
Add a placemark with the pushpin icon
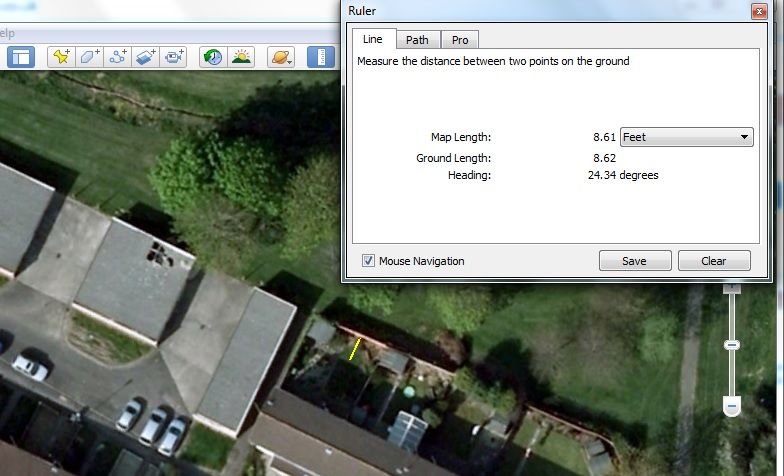coord(62,57)
